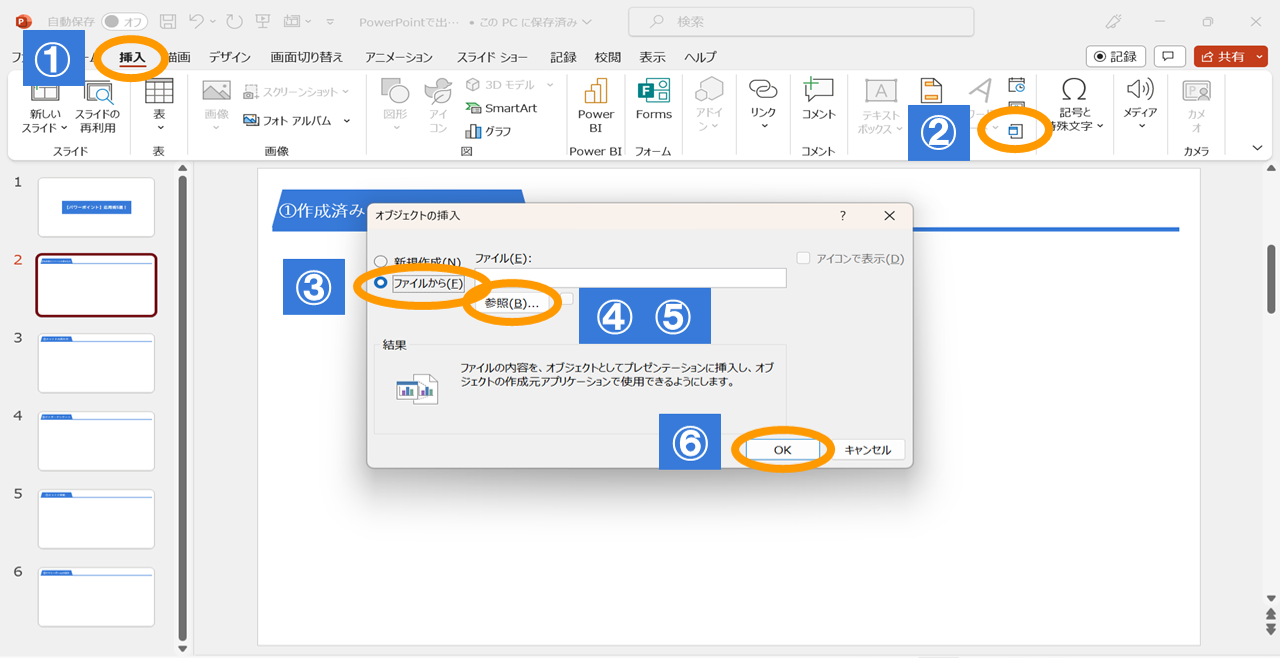Screen dimensions: 1280x658
Task: Click the 3D モデル button
Action: coord(510,85)
